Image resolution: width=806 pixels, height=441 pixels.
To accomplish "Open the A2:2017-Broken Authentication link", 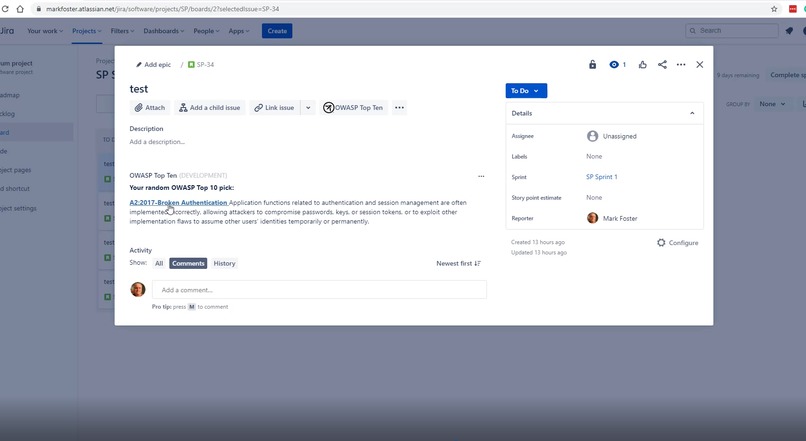I will pyautogui.click(x=178, y=203).
